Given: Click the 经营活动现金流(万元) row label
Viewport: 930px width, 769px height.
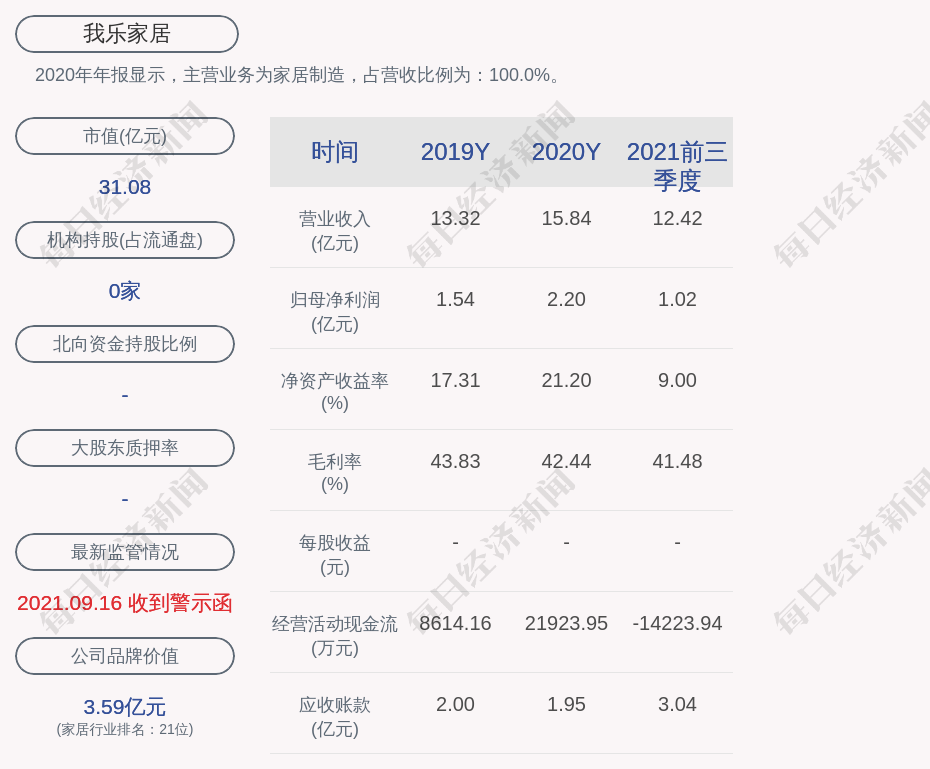Looking at the screenshot, I should pos(335,636).
